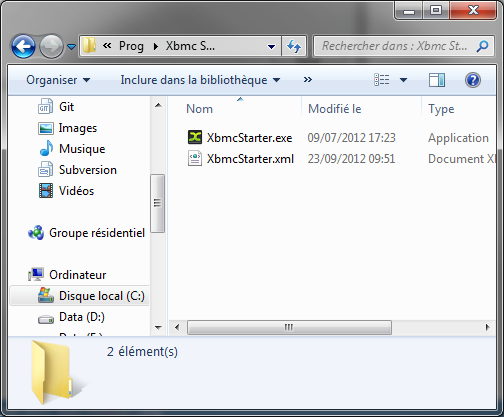Click the Rechercher dans search field
The image size is (504, 417).
[397, 46]
